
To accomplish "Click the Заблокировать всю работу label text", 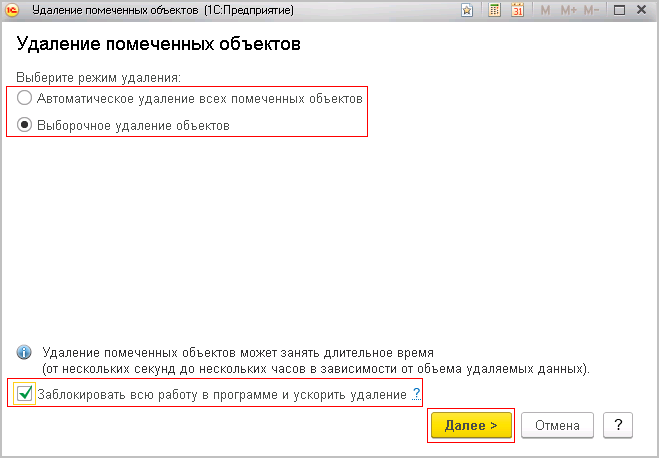I will [222, 395].
